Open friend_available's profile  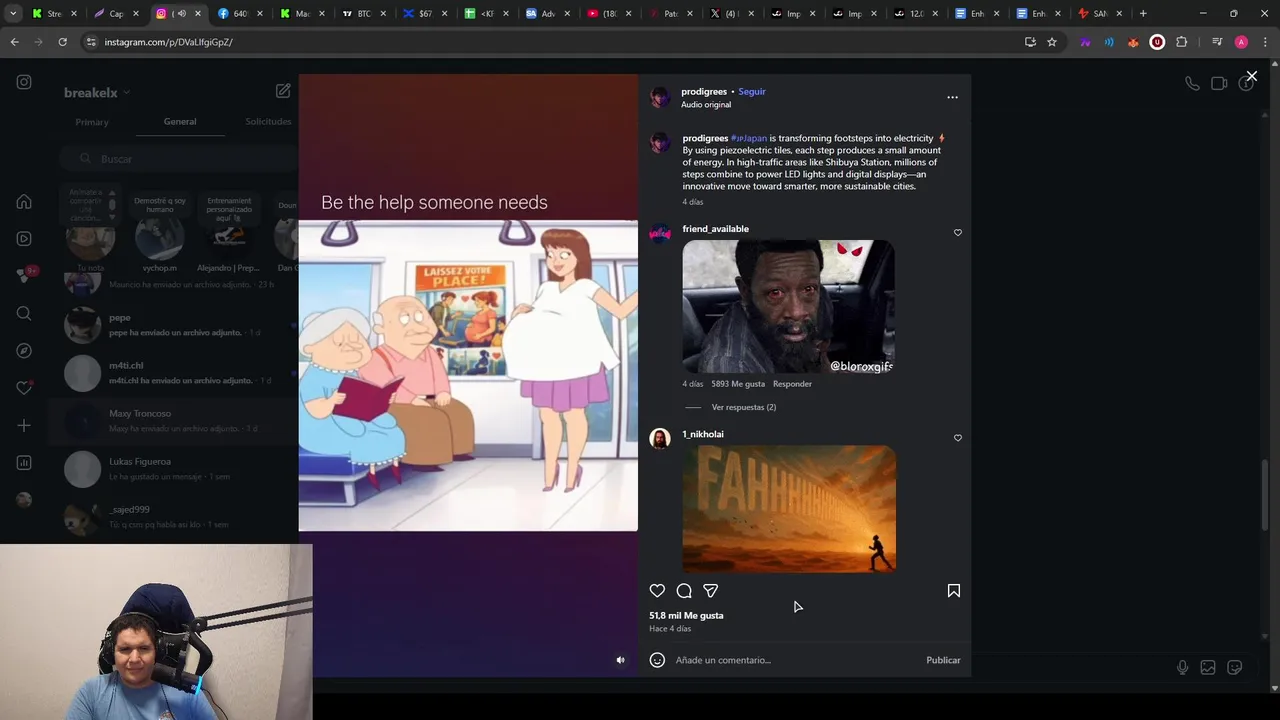[x=715, y=229]
